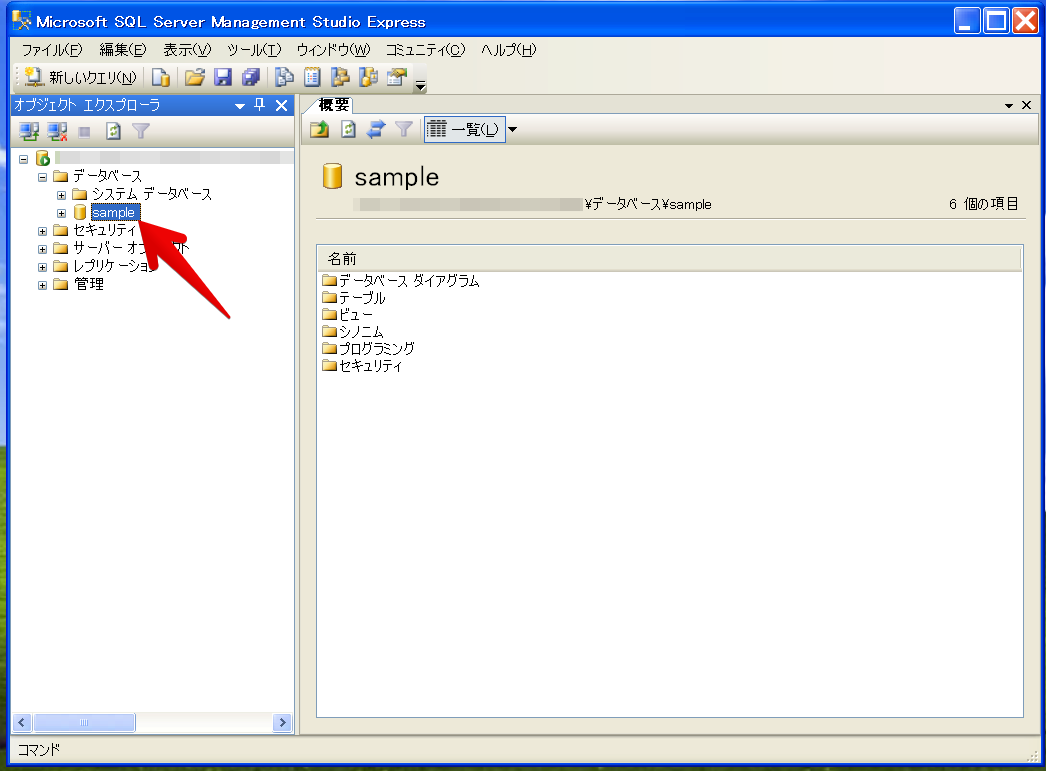Select the server icon at tree root

tap(43, 158)
